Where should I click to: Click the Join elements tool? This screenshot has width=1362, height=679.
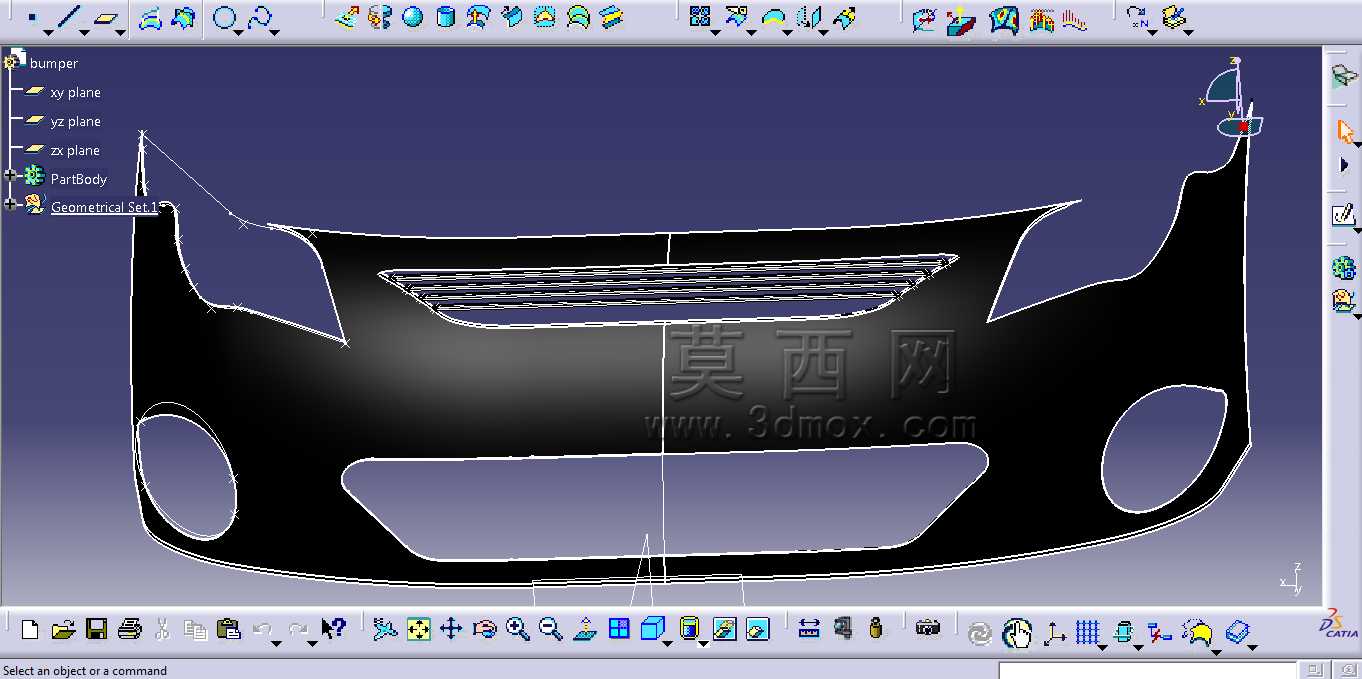click(700, 16)
